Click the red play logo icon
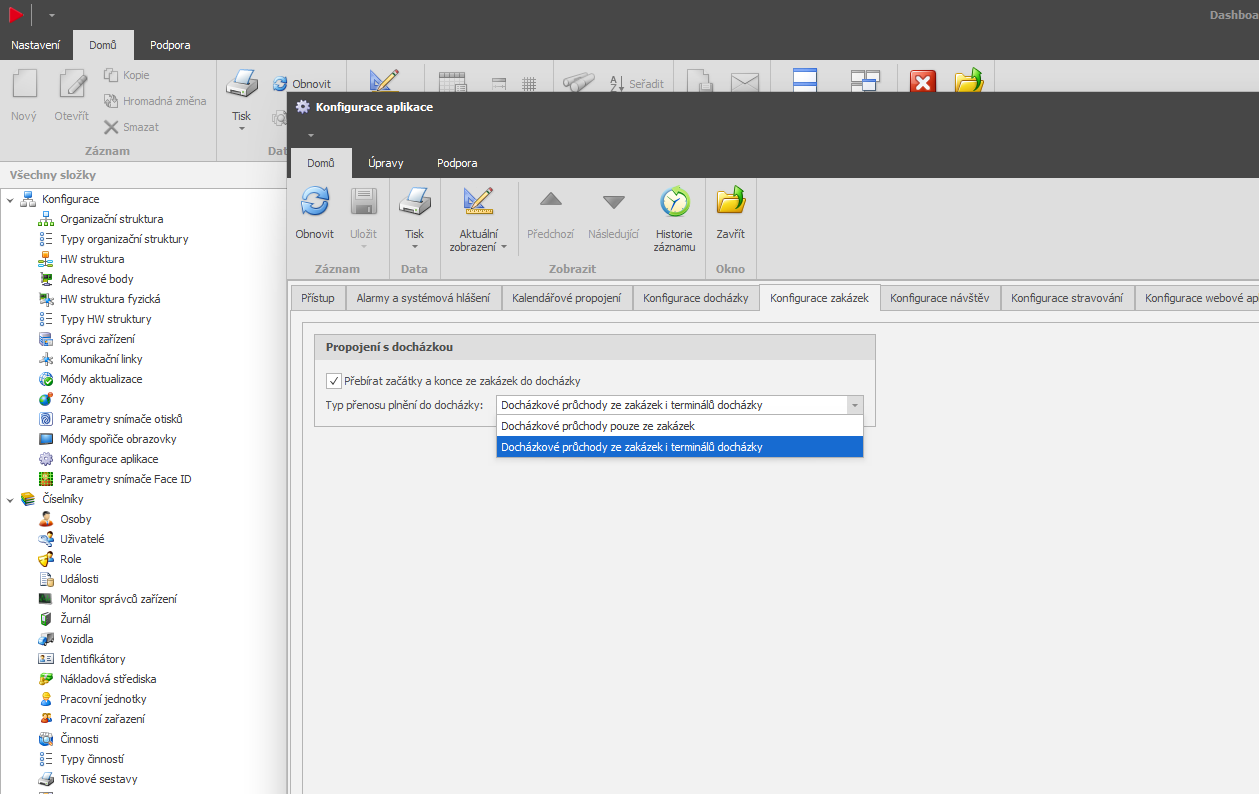 click(16, 15)
